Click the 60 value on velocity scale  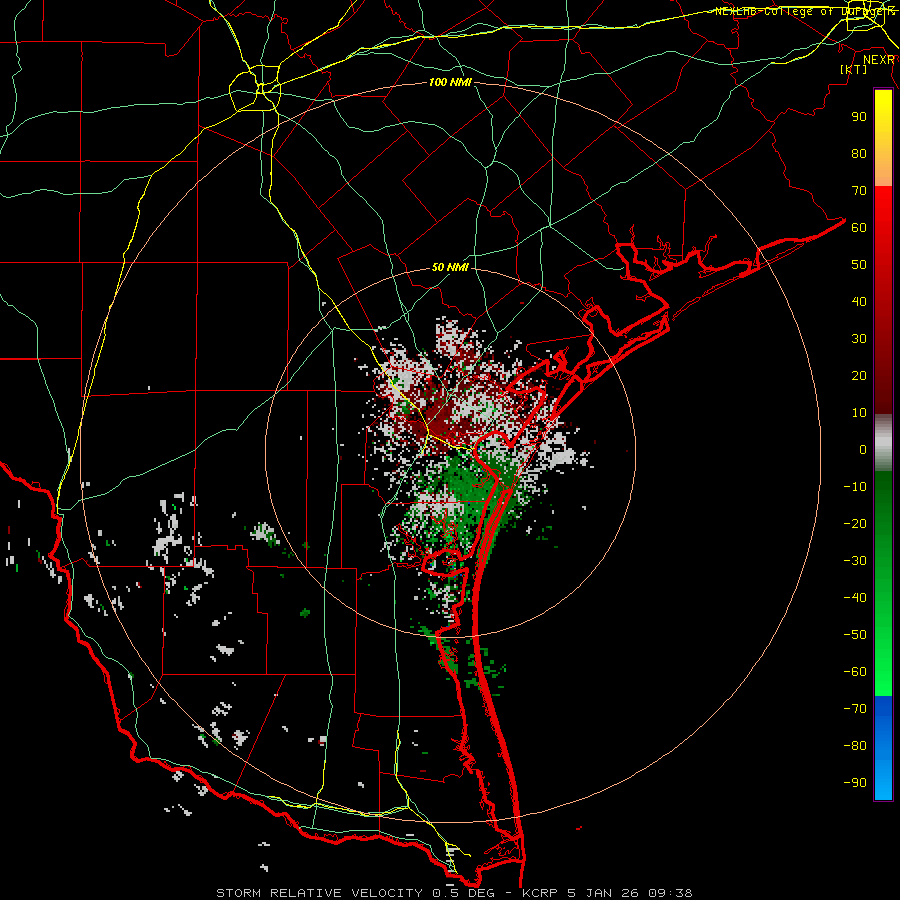click(859, 228)
